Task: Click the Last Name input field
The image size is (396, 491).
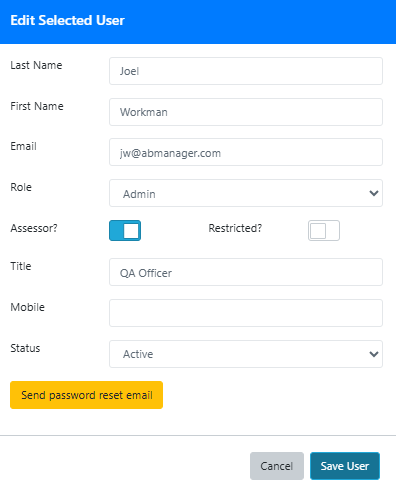Action: [246, 71]
